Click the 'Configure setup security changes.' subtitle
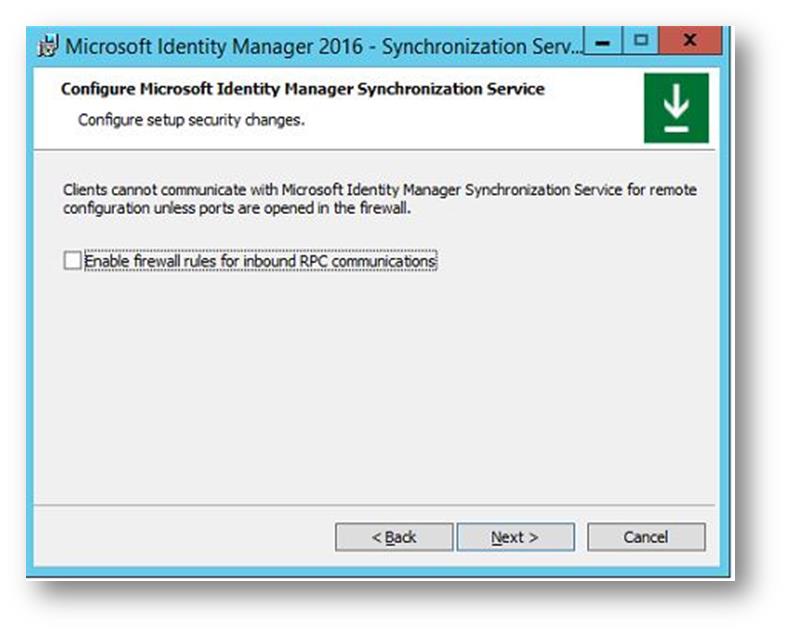 191,120
